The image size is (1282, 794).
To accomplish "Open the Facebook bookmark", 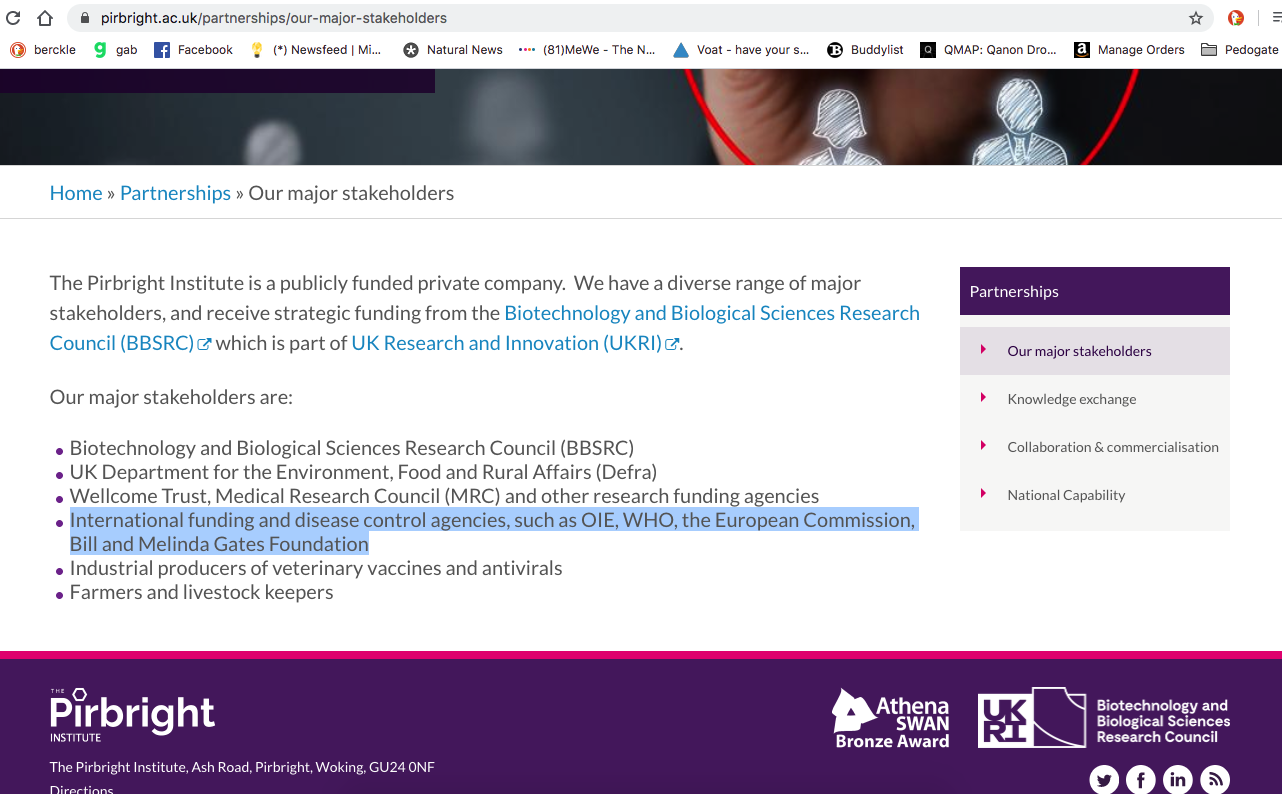I will pyautogui.click(x=193, y=50).
